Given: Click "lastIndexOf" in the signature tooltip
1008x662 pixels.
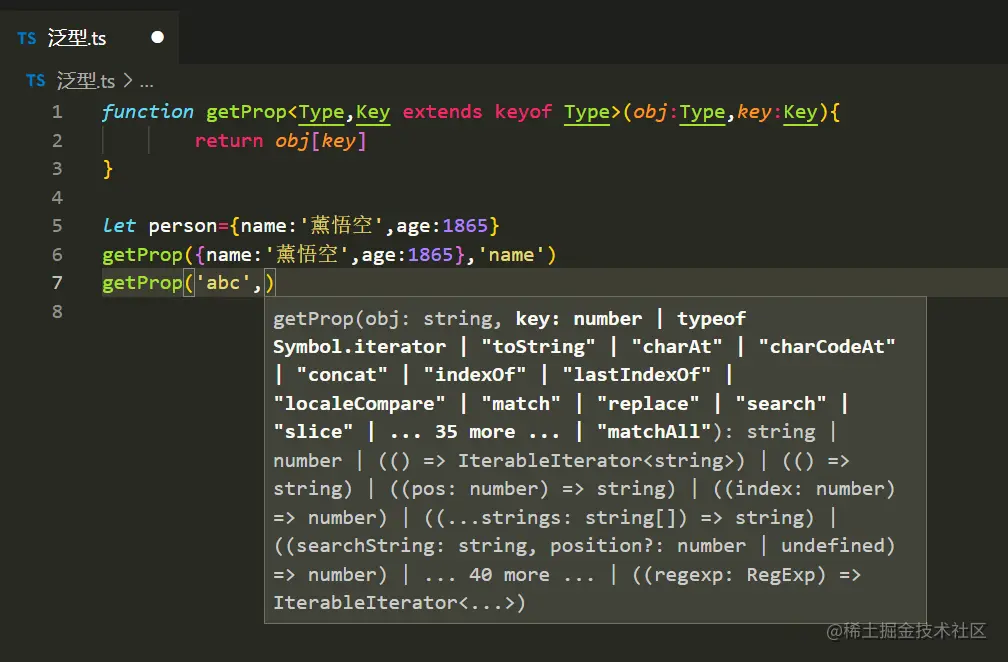Looking at the screenshot, I should pos(636,375).
